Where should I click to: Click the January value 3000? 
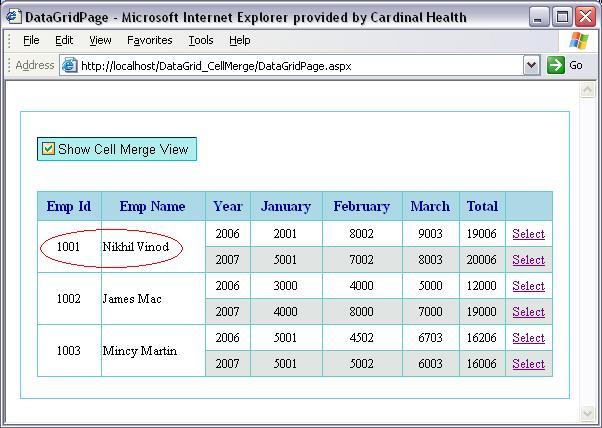pyautogui.click(x=285, y=286)
